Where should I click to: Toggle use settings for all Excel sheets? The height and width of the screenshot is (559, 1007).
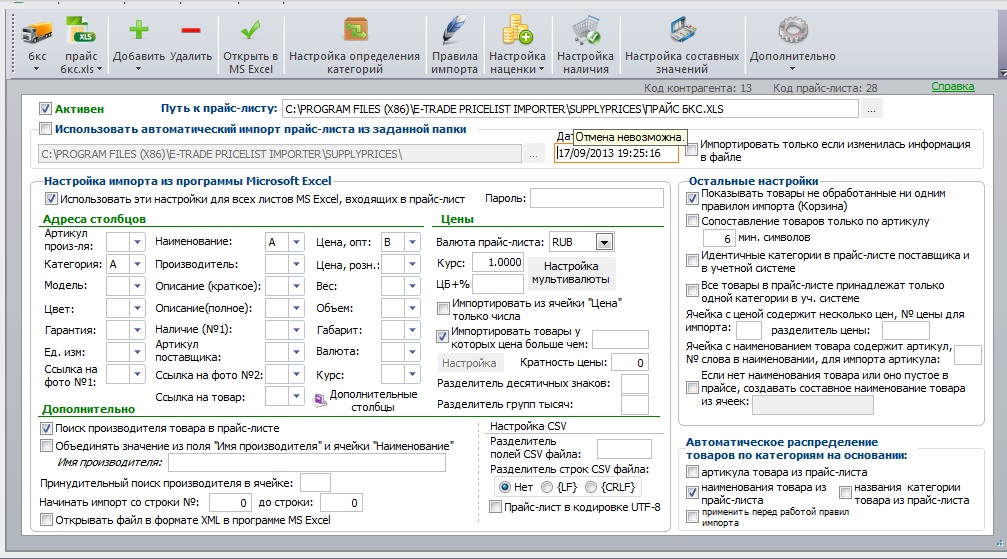click(51, 199)
